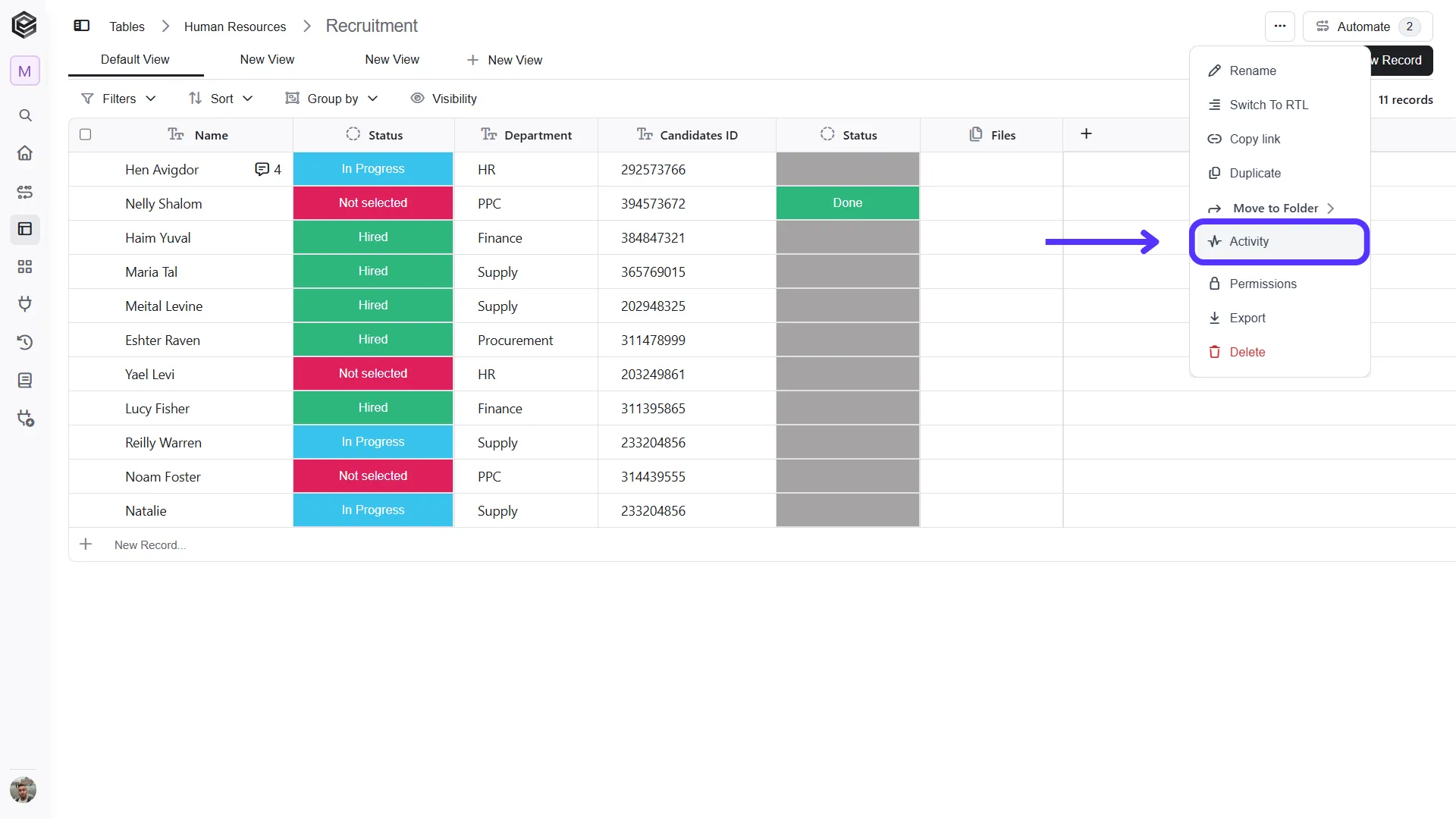This screenshot has width=1456, height=819.
Task: Open the Files column header
Action: tap(992, 135)
